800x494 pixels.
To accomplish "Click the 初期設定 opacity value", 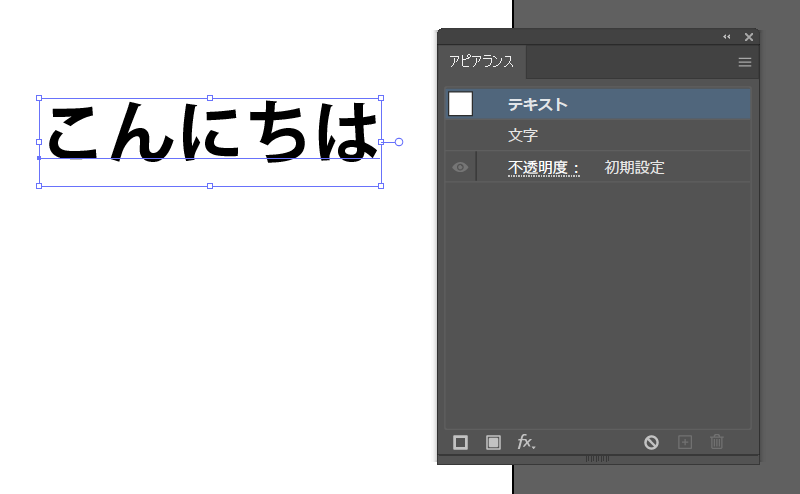I will pyautogui.click(x=634, y=167).
